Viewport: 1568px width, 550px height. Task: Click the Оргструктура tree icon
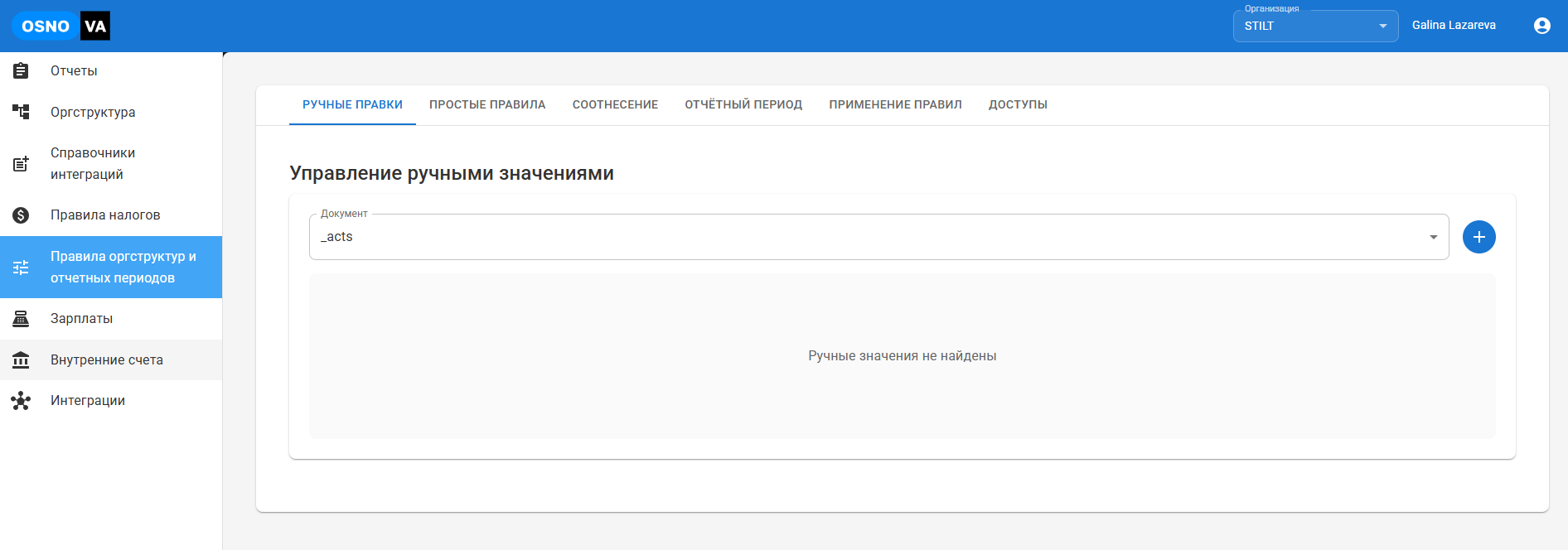point(21,112)
